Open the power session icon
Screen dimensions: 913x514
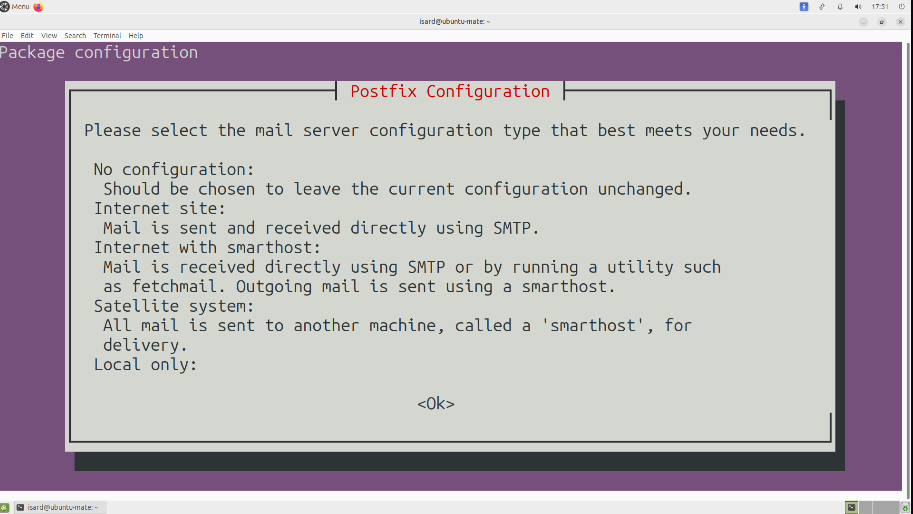(x=902, y=6)
